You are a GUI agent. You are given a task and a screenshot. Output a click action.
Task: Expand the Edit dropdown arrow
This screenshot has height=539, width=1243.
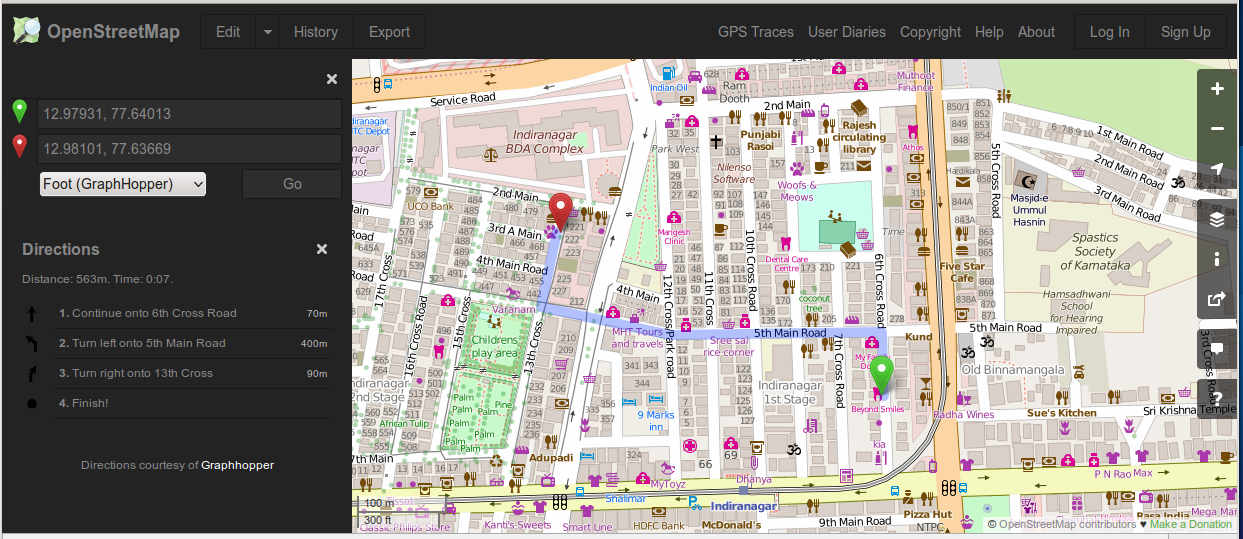267,32
